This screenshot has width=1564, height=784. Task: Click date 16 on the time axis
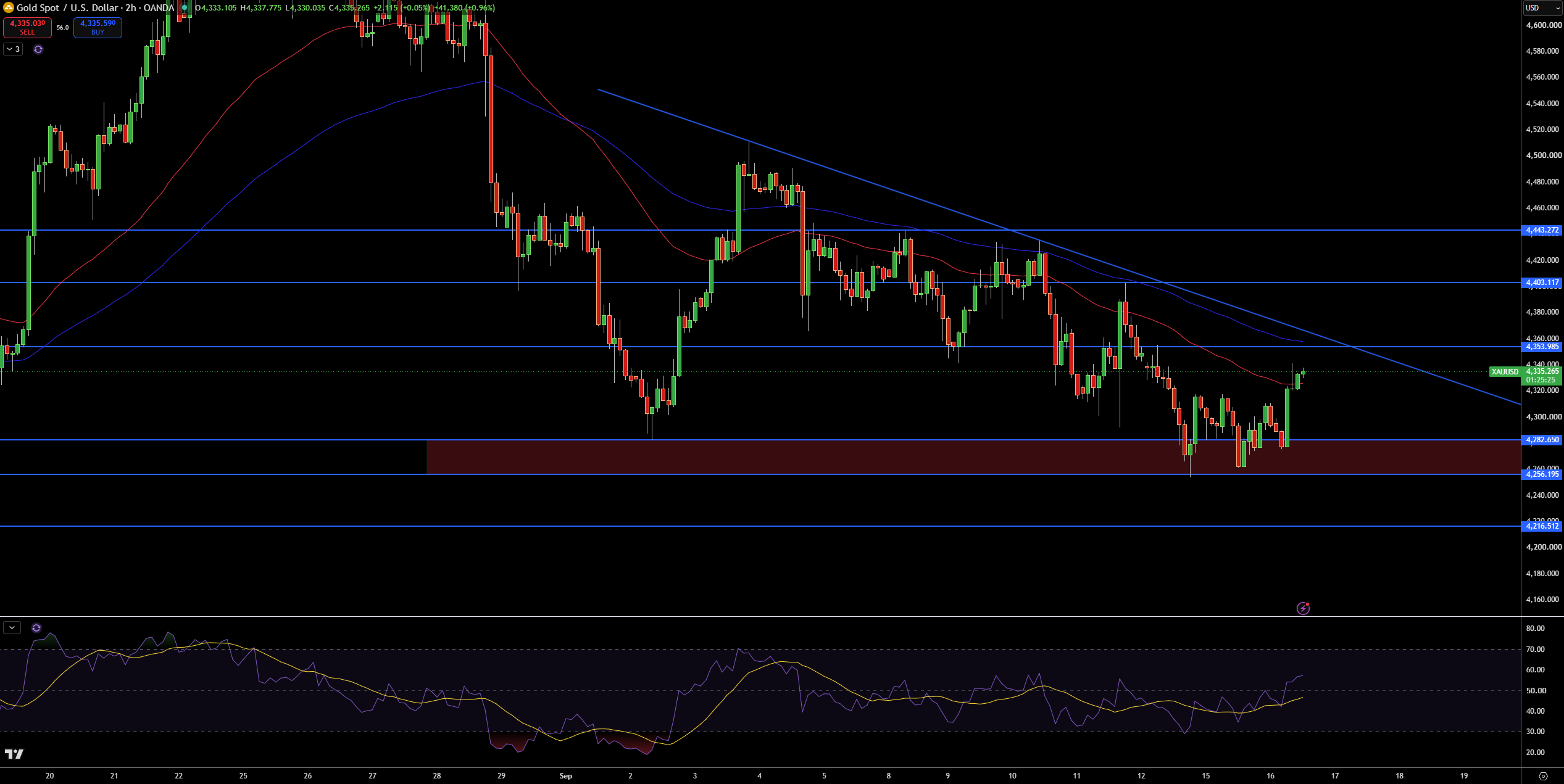pos(1270,776)
